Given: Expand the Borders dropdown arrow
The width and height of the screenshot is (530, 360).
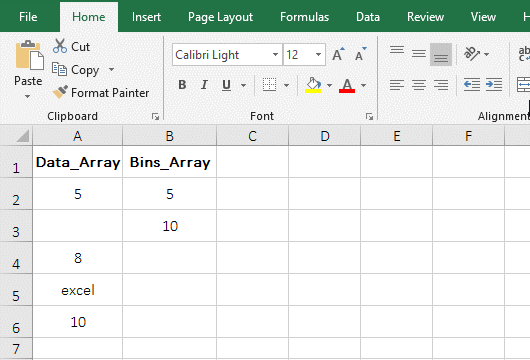Looking at the screenshot, I should 286,85.
